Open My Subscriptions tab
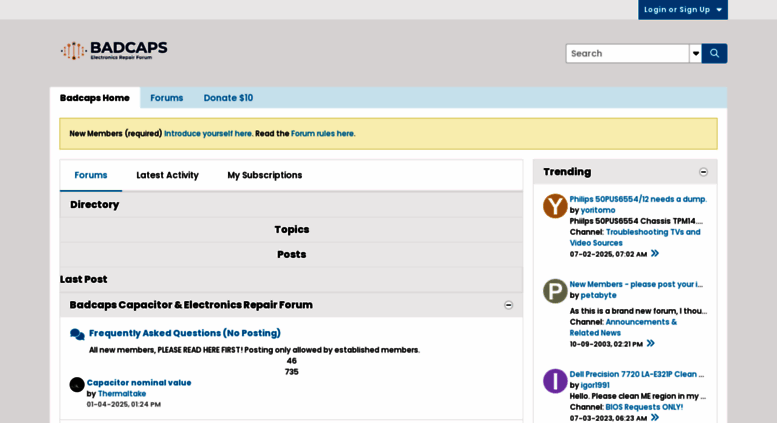 click(x=265, y=175)
